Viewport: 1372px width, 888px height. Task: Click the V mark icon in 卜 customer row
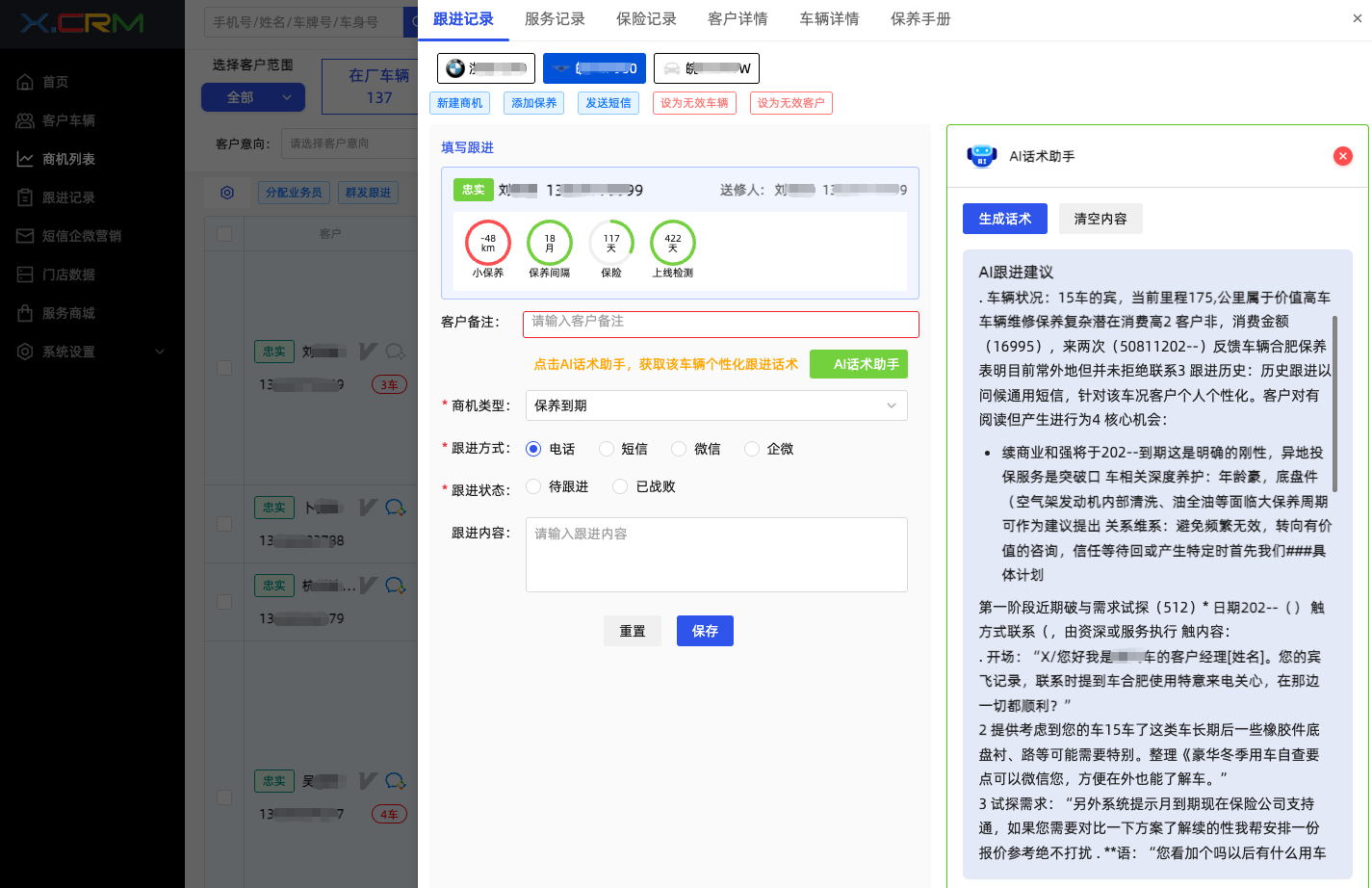coord(368,507)
